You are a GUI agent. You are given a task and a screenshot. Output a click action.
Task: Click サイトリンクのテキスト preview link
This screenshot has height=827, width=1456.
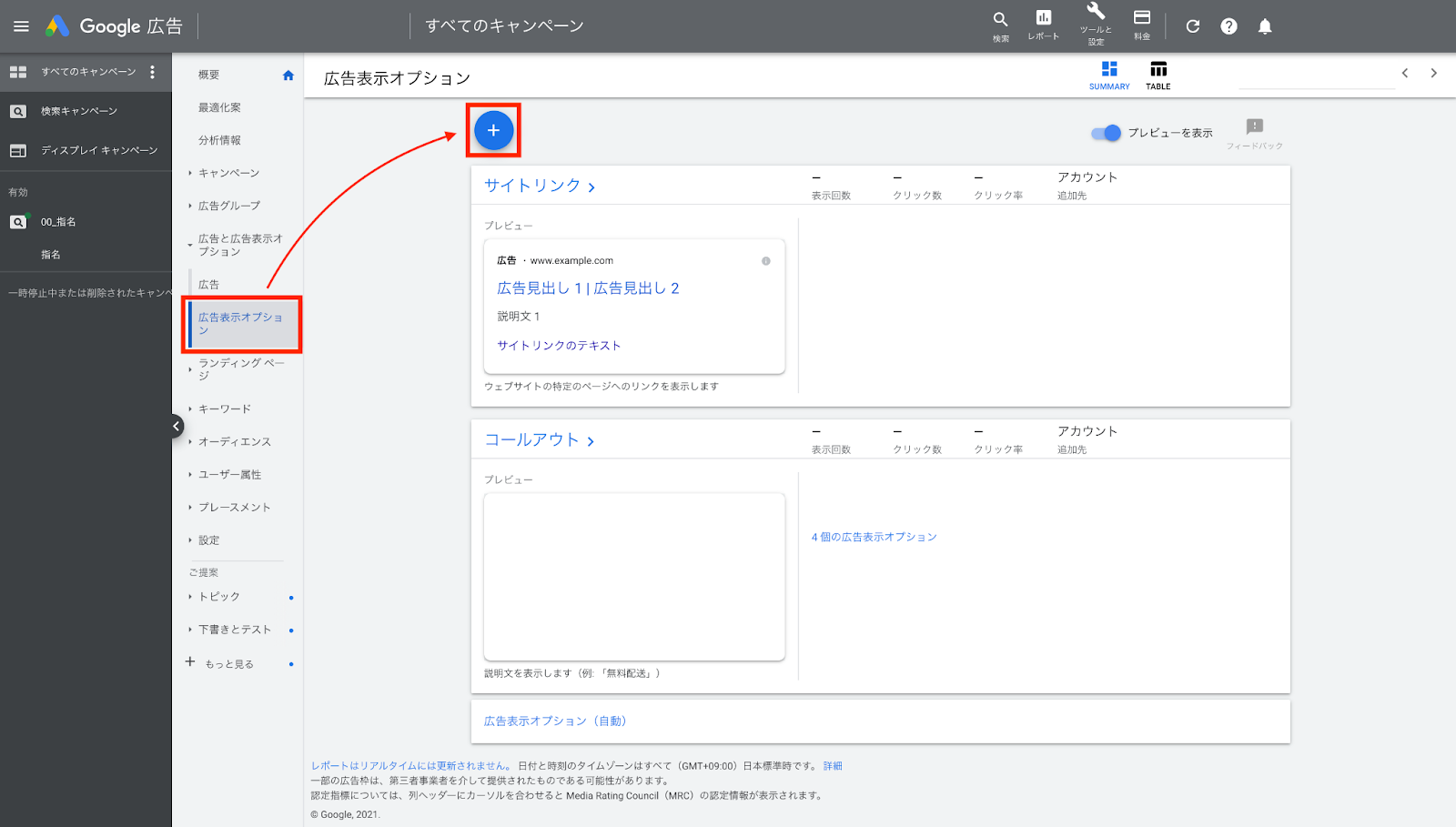(x=559, y=346)
